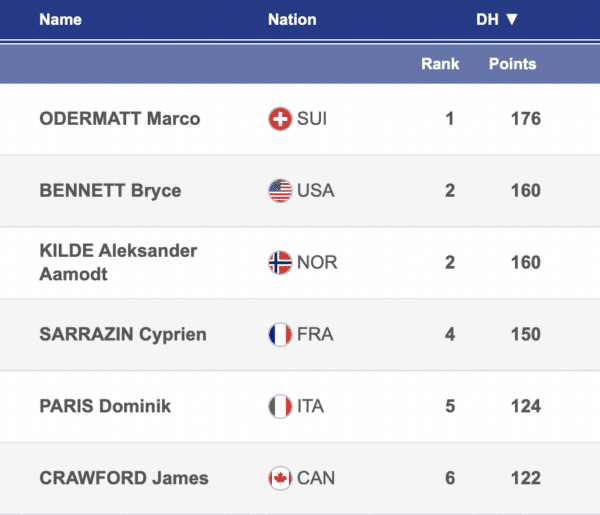Viewport: 600px width, 515px height.
Task: Select the Rank sub-header
Action: point(440,64)
